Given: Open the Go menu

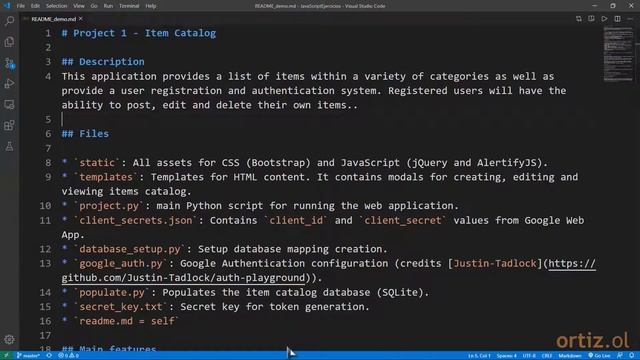Looking at the screenshot, I should click(94, 6).
